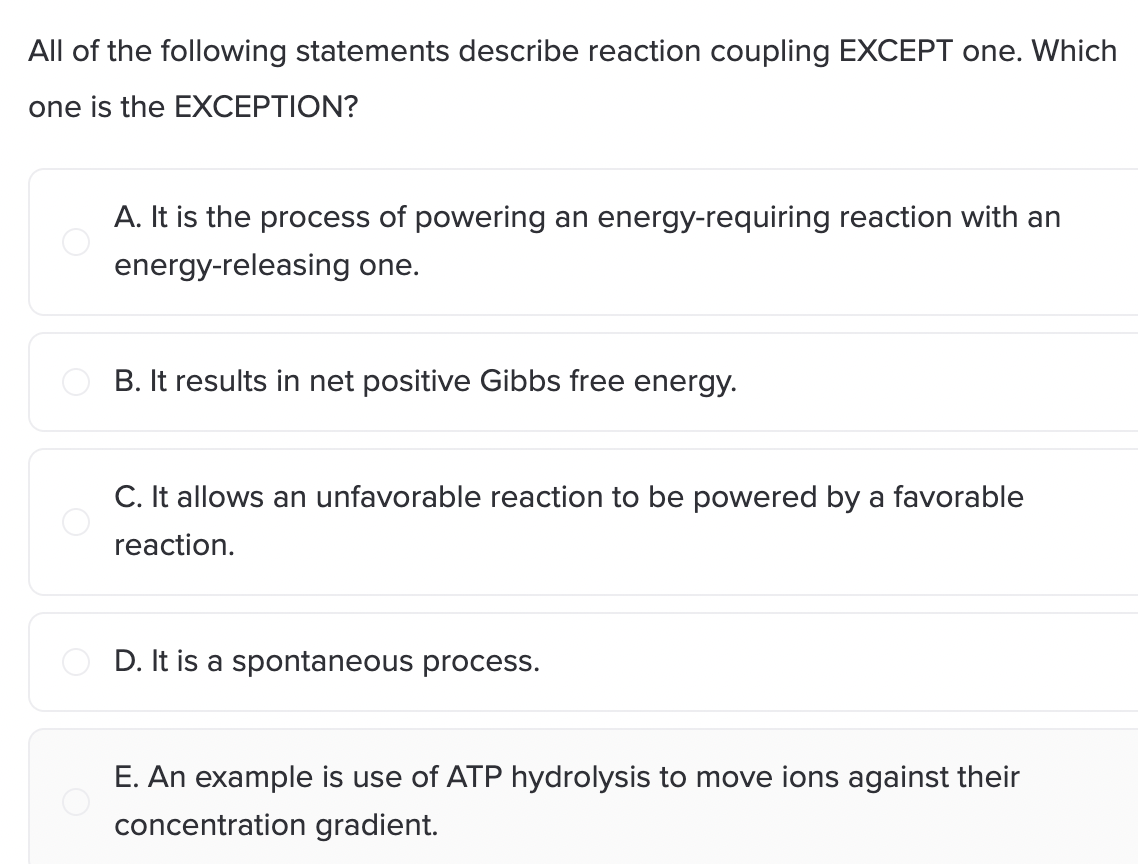Click the letter 'C.' label of third option
Viewport: 1138px width, 864px height.
[128, 497]
